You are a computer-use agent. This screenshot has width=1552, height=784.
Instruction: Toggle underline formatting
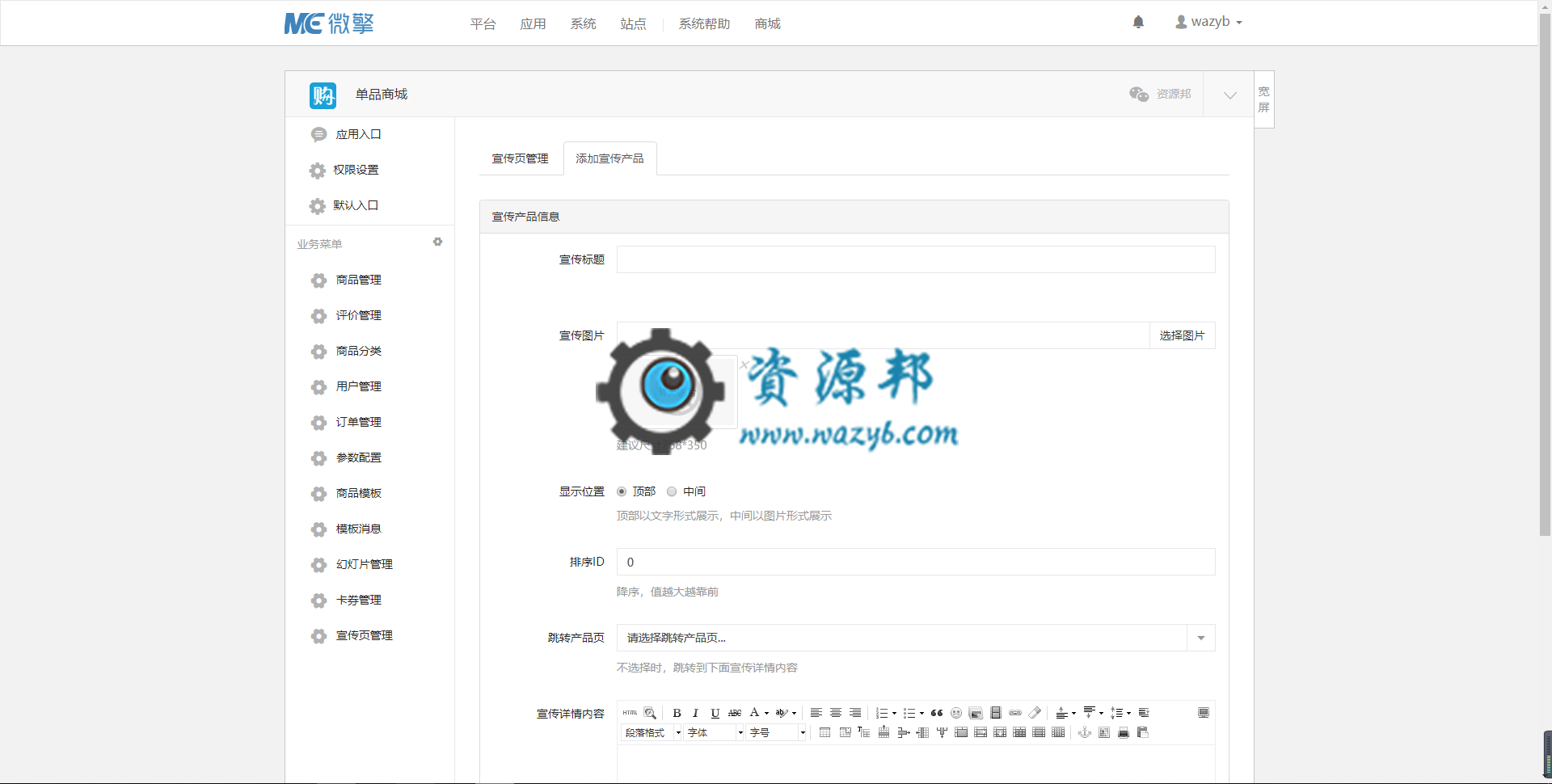(x=715, y=713)
